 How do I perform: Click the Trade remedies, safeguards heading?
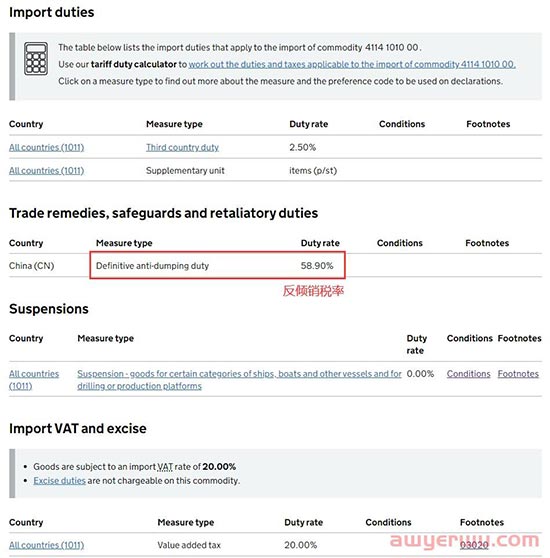(x=164, y=213)
